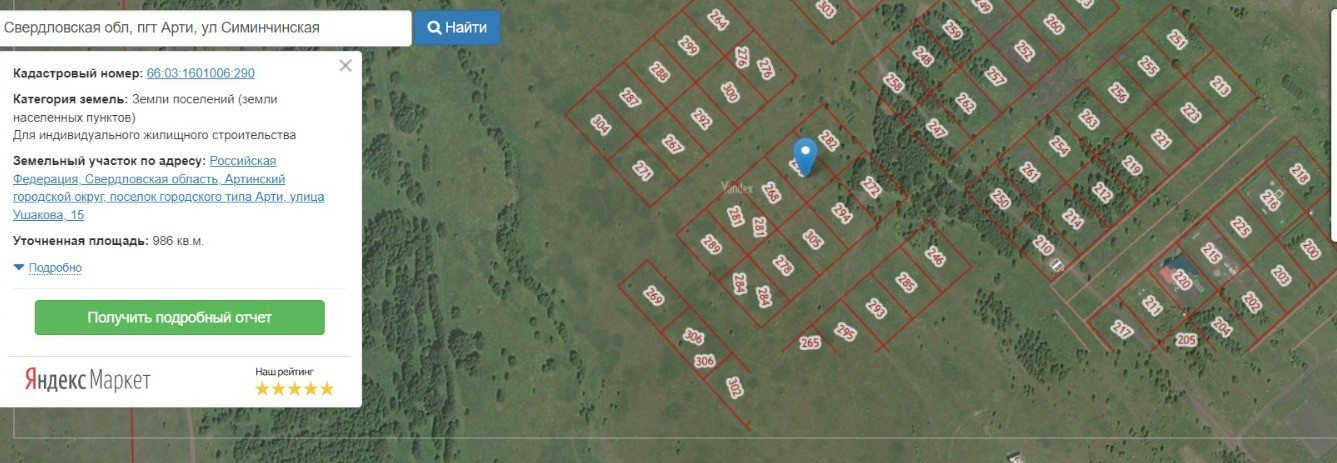The height and width of the screenshot is (463, 1337).
Task: Select parcel labeled 271 on map
Action: pos(642,171)
